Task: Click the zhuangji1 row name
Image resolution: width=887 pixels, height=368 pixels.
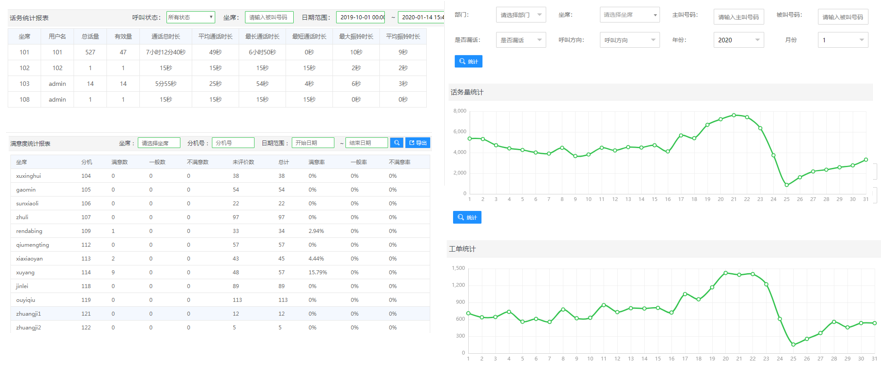Action: coord(29,313)
